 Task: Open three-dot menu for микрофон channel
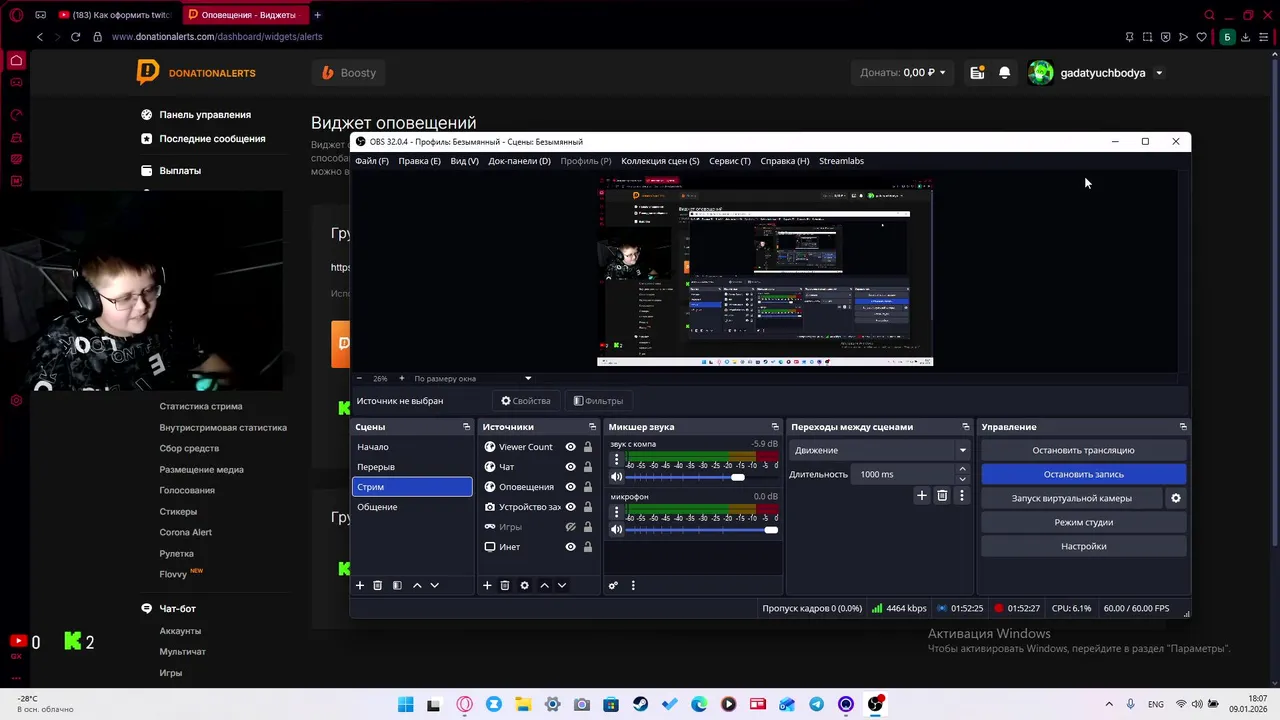coord(616,513)
